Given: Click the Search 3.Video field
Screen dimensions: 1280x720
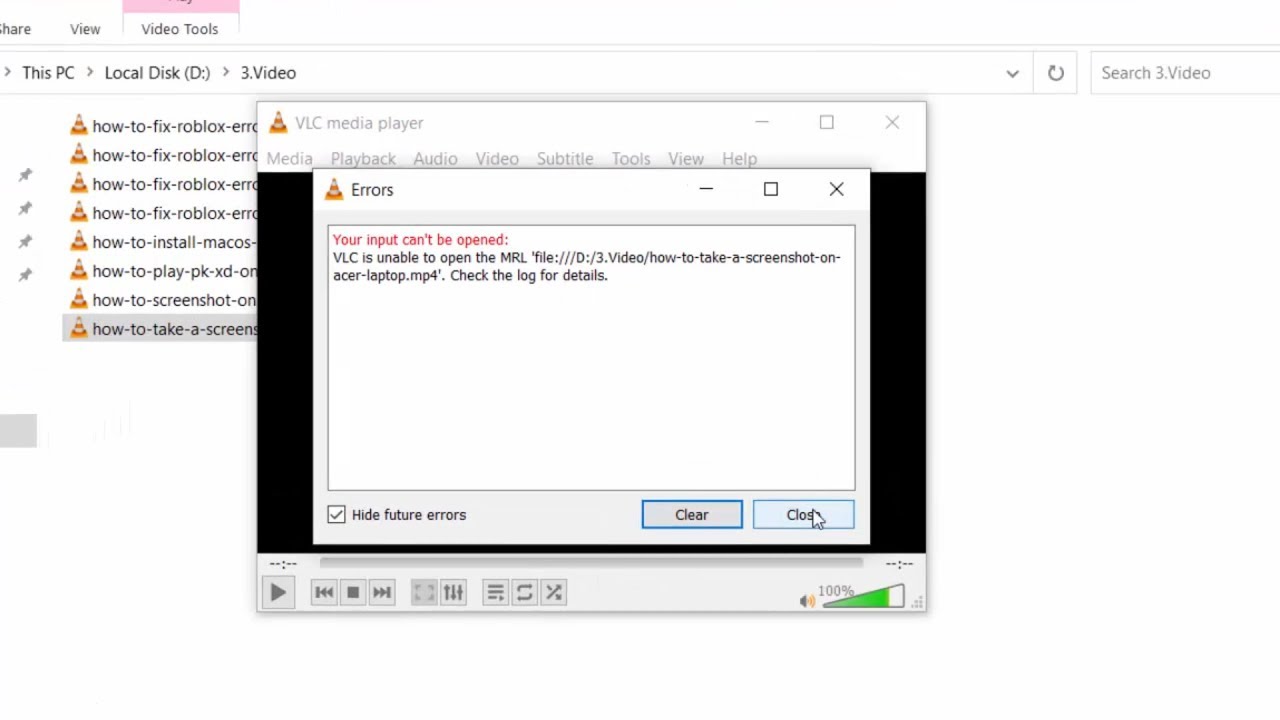Looking at the screenshot, I should pos(1186,73).
